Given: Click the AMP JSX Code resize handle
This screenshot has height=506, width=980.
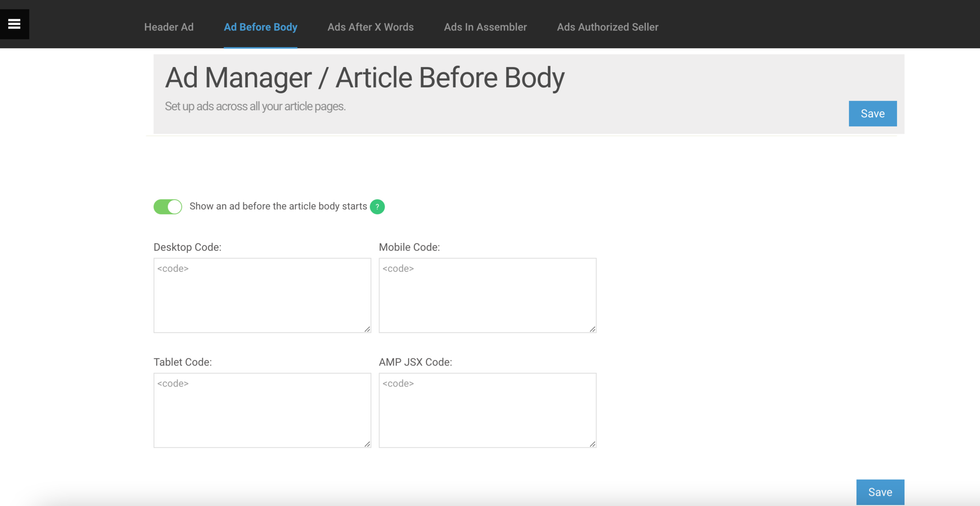Looking at the screenshot, I should pyautogui.click(x=592, y=443).
